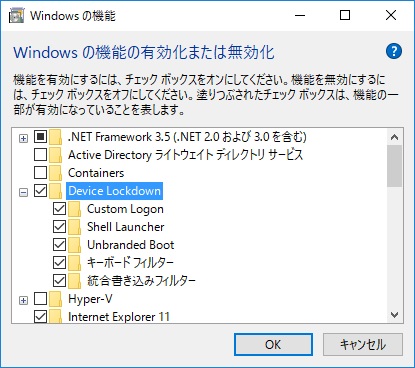Confirm changes with the OK button
The width and height of the screenshot is (415, 368).
[273, 344]
